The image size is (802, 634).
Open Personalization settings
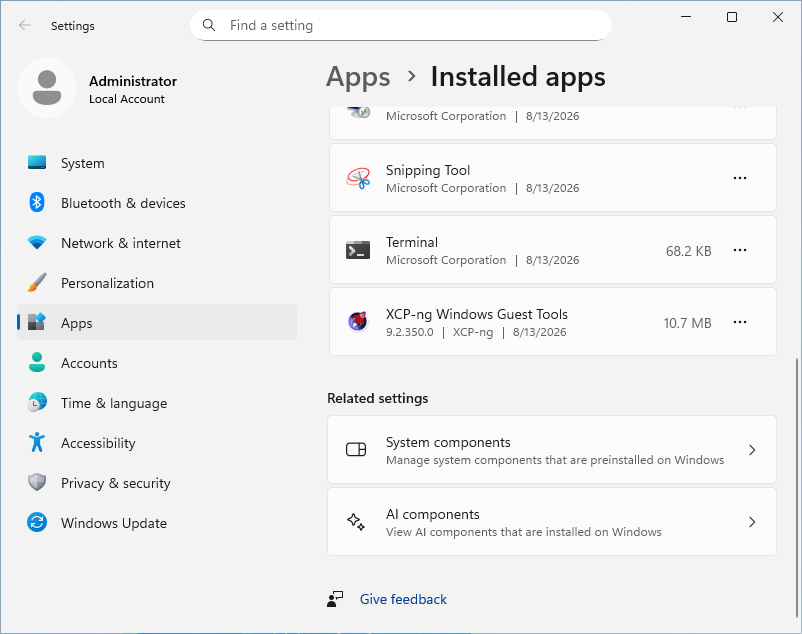(157, 283)
